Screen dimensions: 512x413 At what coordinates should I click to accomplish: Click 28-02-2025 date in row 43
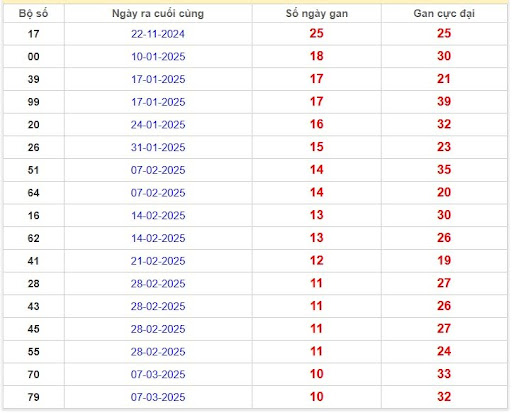point(158,306)
